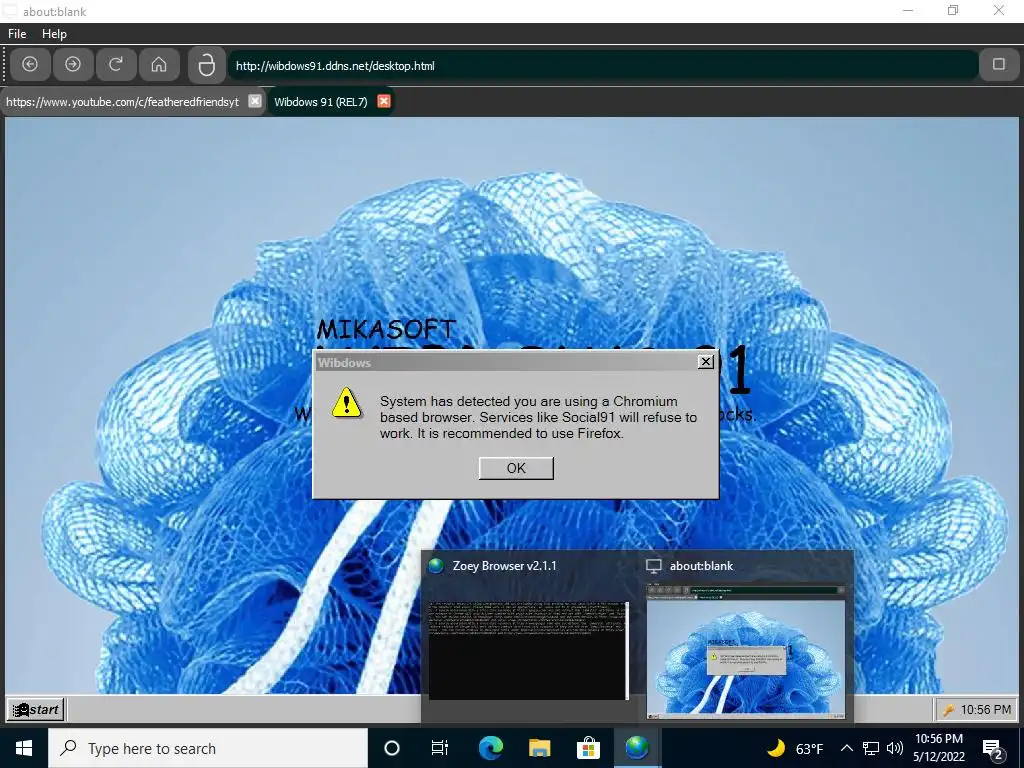
Task: Click the yellow warning triangle icon
Action: pyautogui.click(x=346, y=402)
